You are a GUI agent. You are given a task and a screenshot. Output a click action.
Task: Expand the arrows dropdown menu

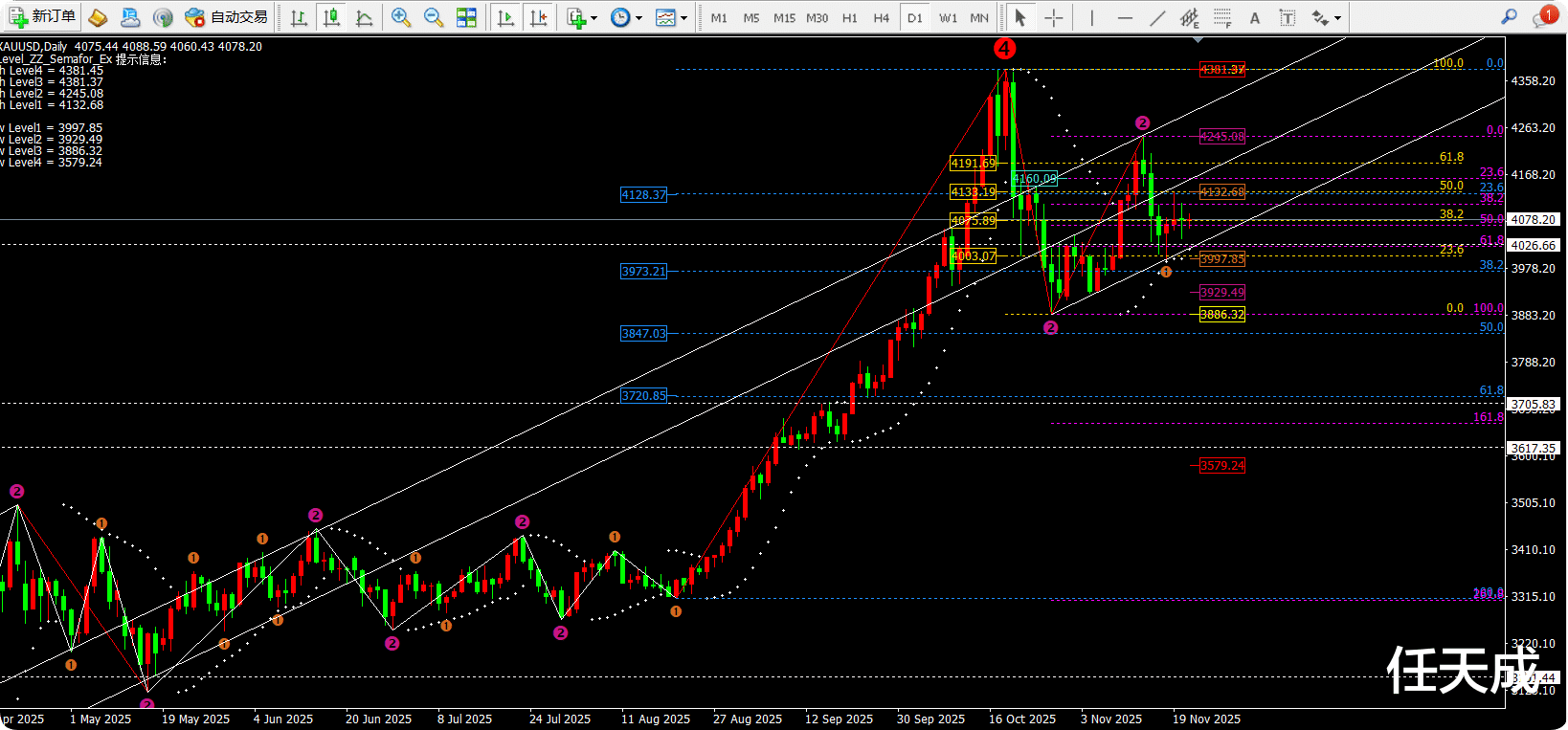pos(1337,18)
